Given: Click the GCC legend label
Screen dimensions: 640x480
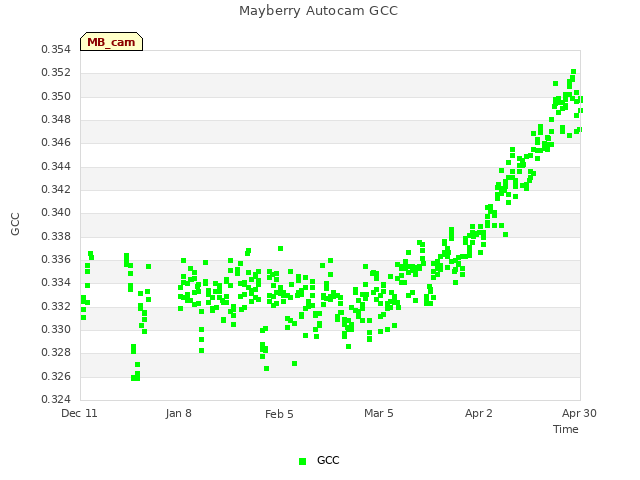Looking at the screenshot, I should [x=328, y=460].
